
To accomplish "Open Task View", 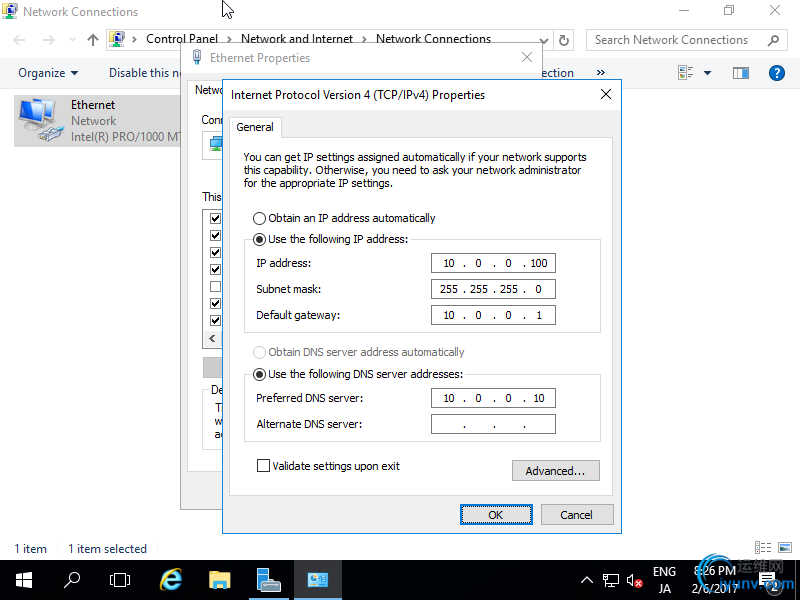I will pos(120,580).
